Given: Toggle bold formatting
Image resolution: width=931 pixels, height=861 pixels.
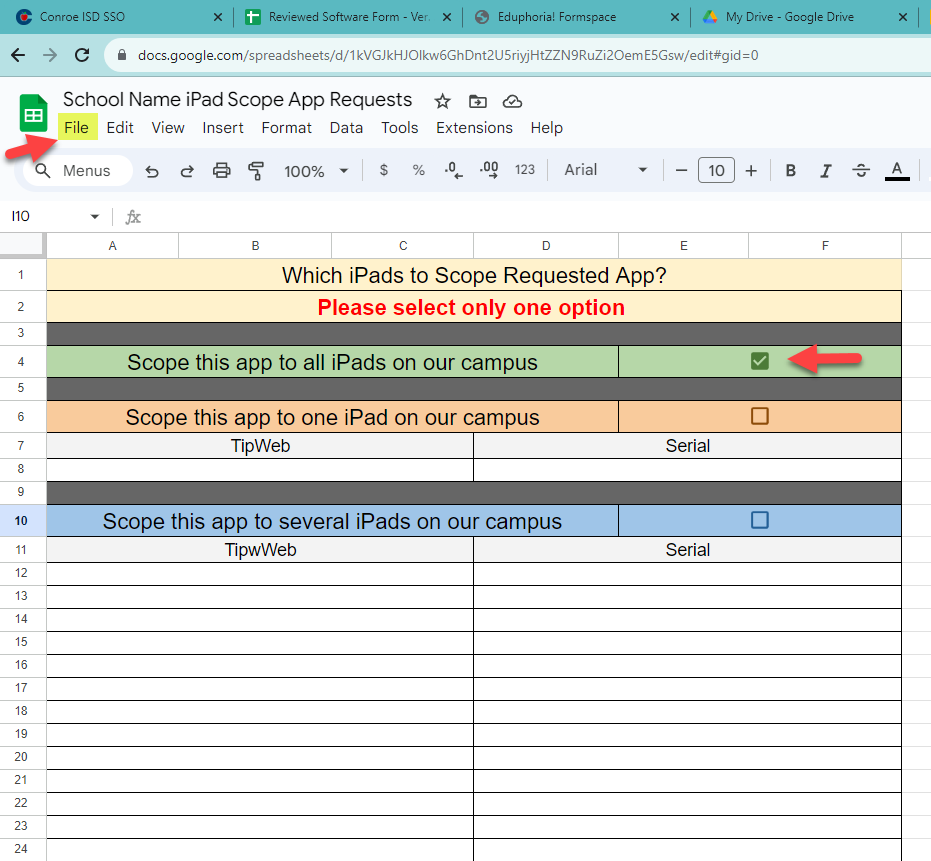Looking at the screenshot, I should 790,170.
